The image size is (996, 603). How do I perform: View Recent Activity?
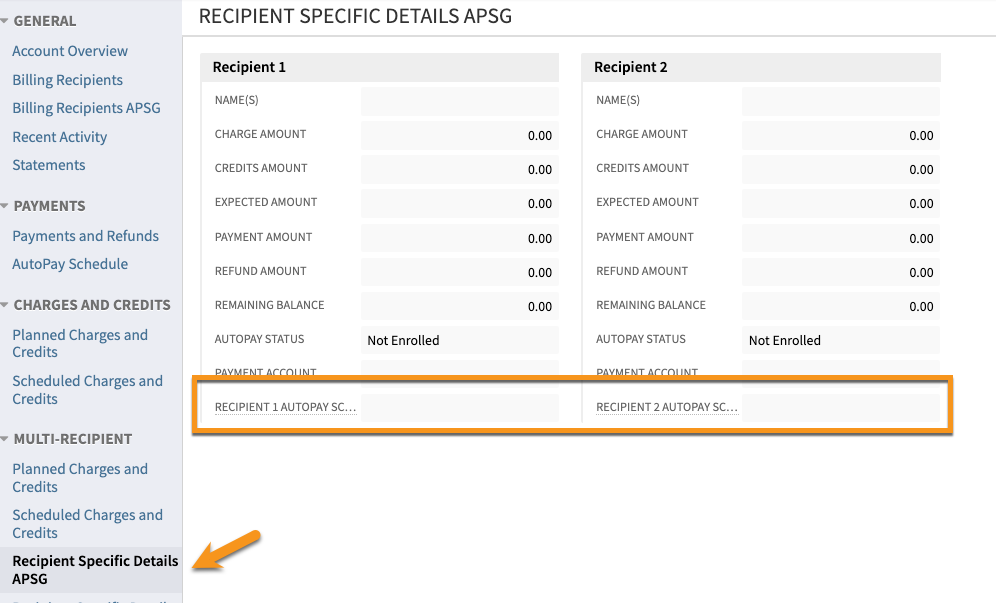click(x=59, y=136)
